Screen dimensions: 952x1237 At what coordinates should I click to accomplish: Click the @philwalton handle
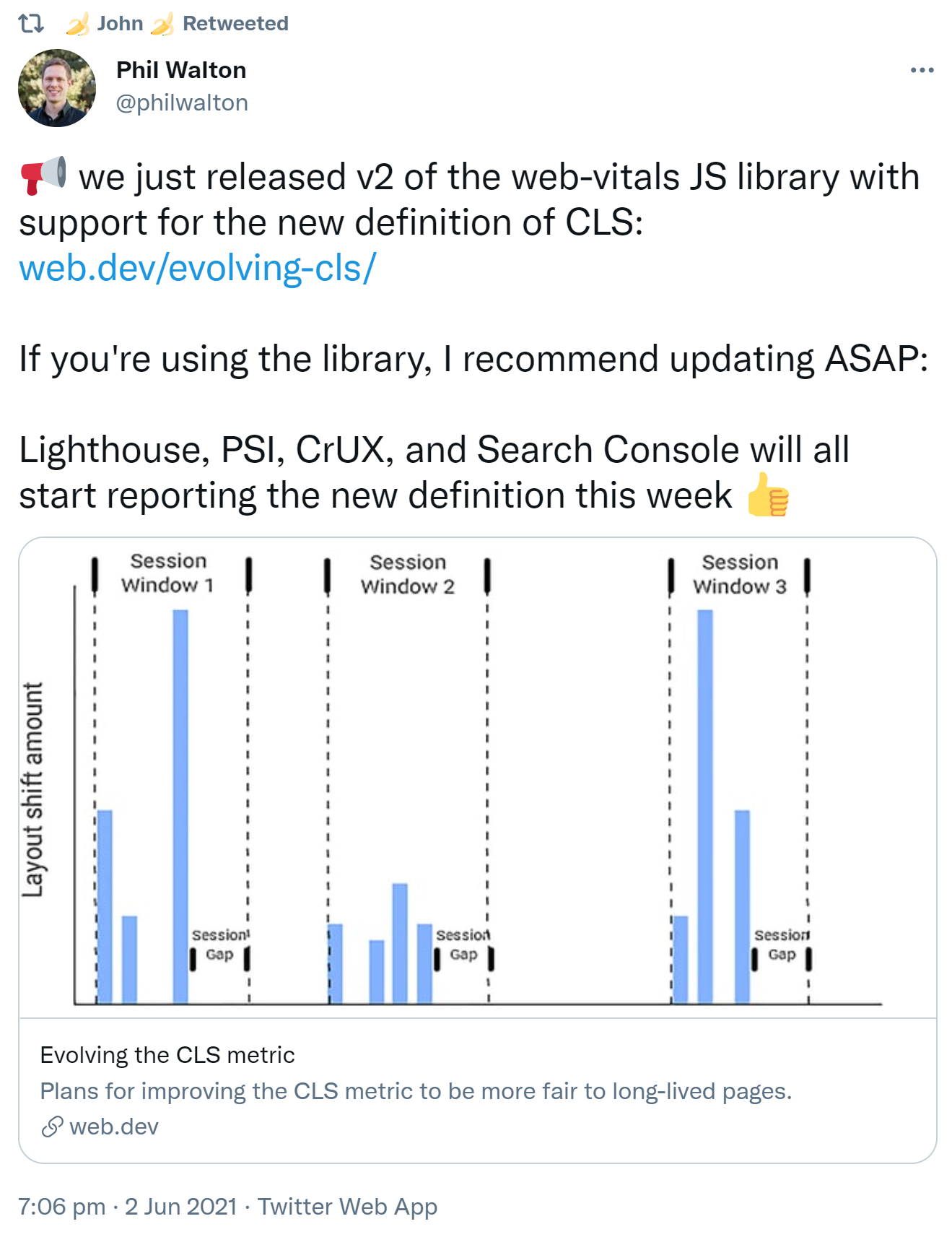[x=181, y=103]
